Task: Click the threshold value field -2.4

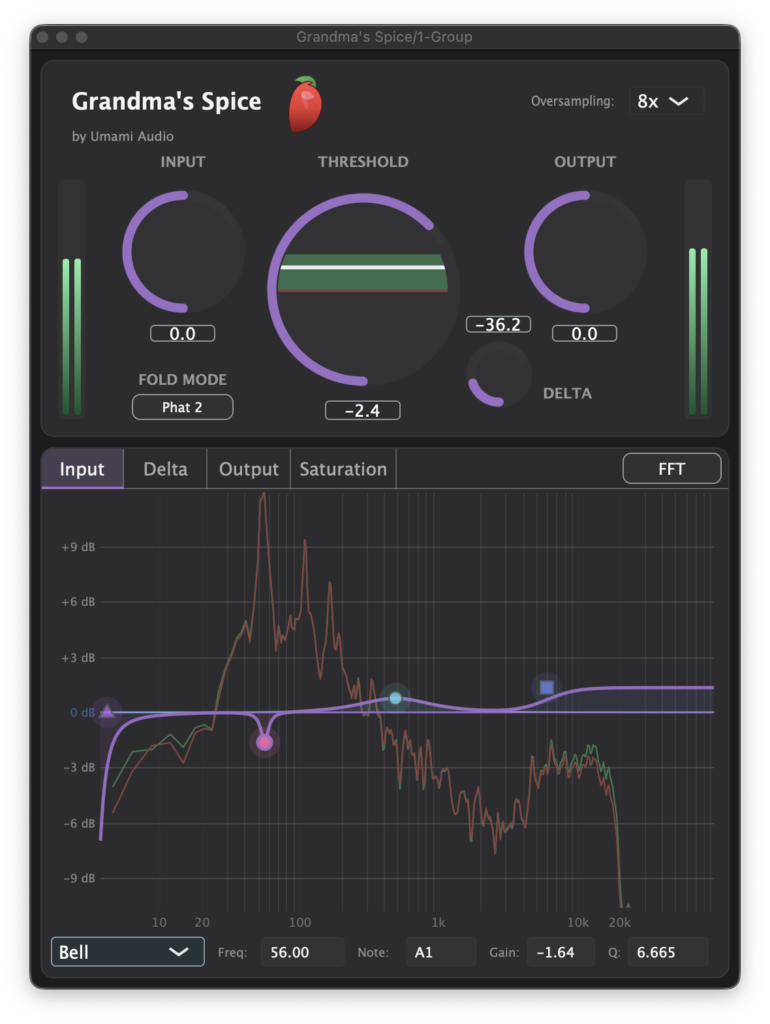Action: 362,411
